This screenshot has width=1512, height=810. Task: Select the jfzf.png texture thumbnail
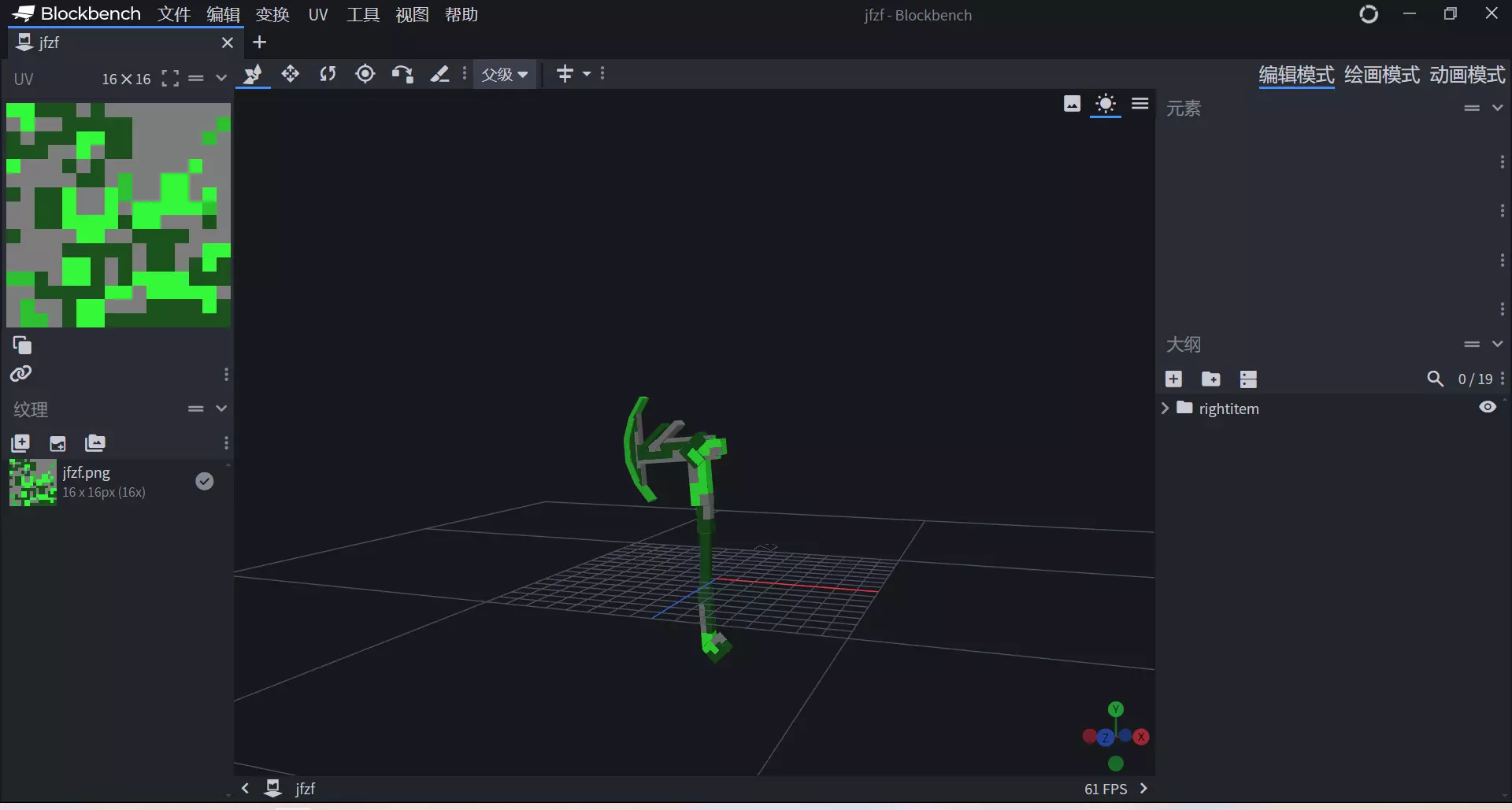[33, 482]
